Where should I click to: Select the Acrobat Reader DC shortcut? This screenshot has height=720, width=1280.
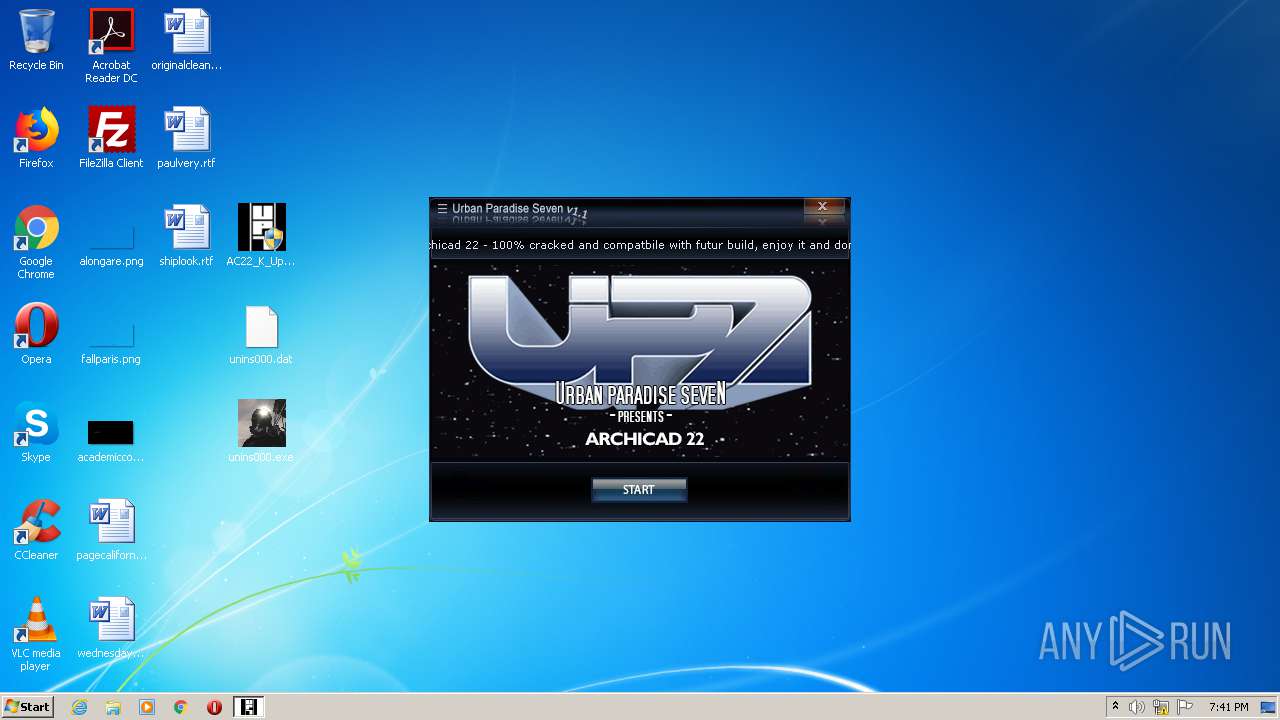tap(111, 47)
